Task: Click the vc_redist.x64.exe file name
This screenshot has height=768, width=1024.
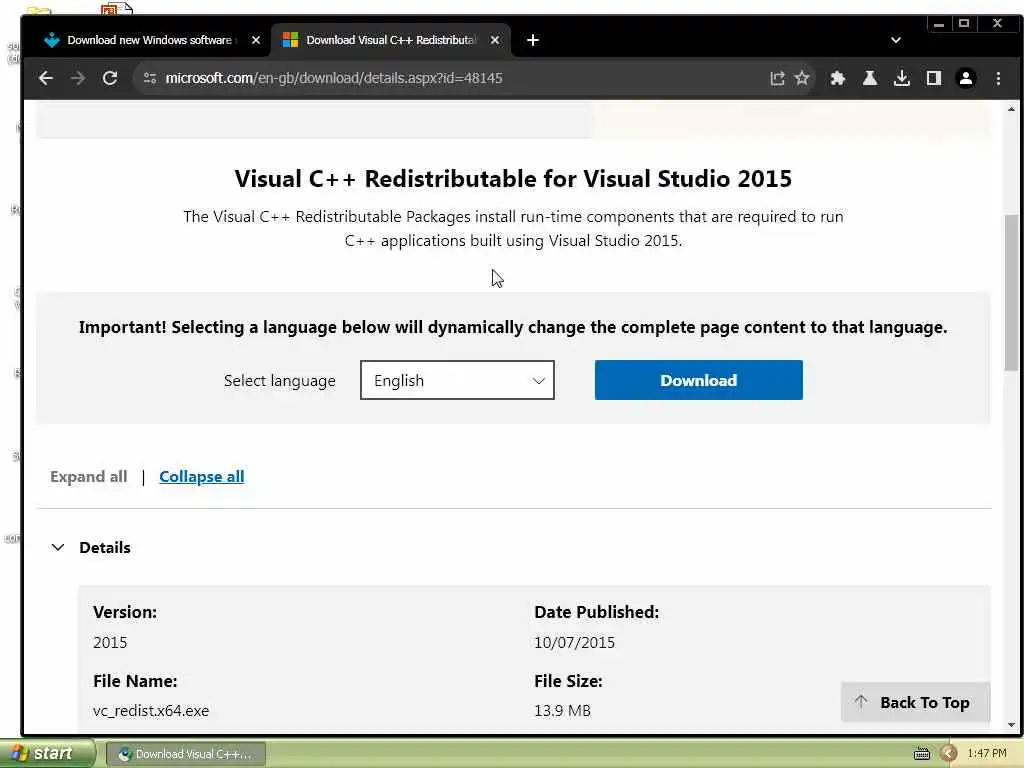Action: tap(151, 711)
